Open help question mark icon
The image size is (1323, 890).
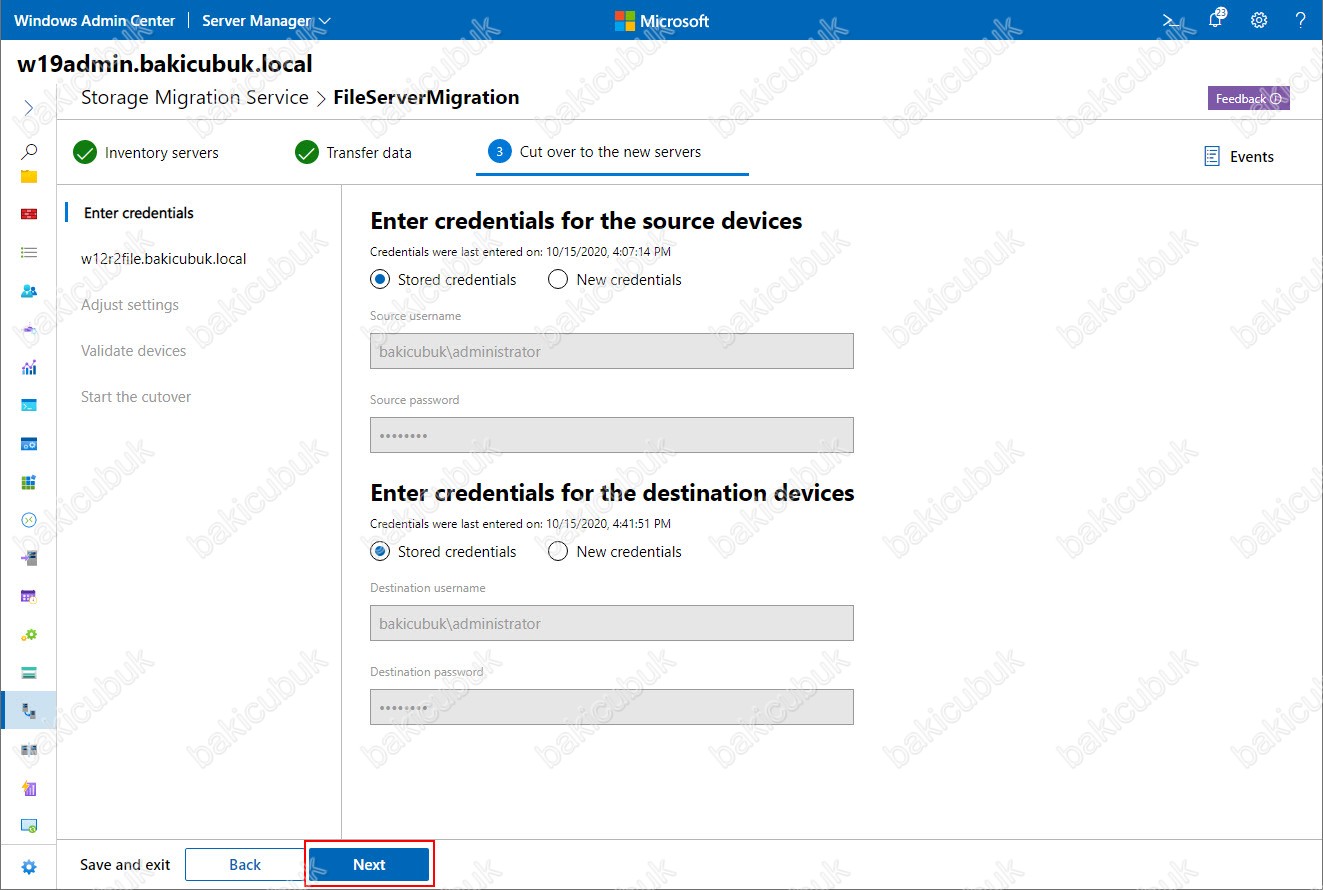(1301, 20)
